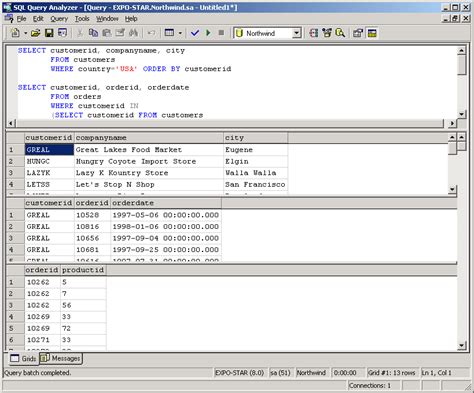474x393 pixels.
Task: Click the Query Analyzer title bar icon
Action: [x=7, y=7]
